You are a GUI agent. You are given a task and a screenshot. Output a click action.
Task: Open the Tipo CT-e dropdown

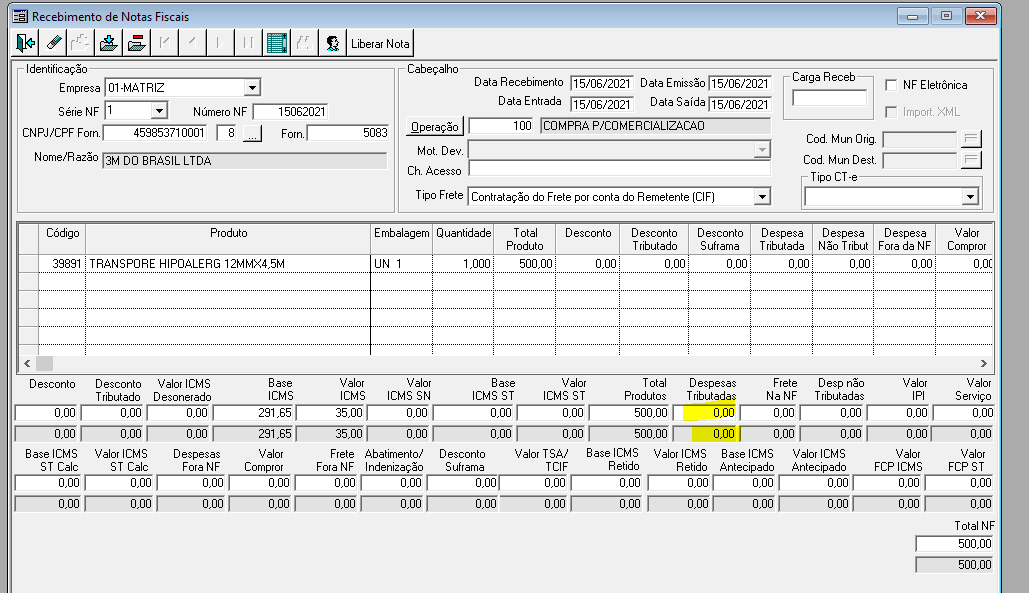(971, 197)
